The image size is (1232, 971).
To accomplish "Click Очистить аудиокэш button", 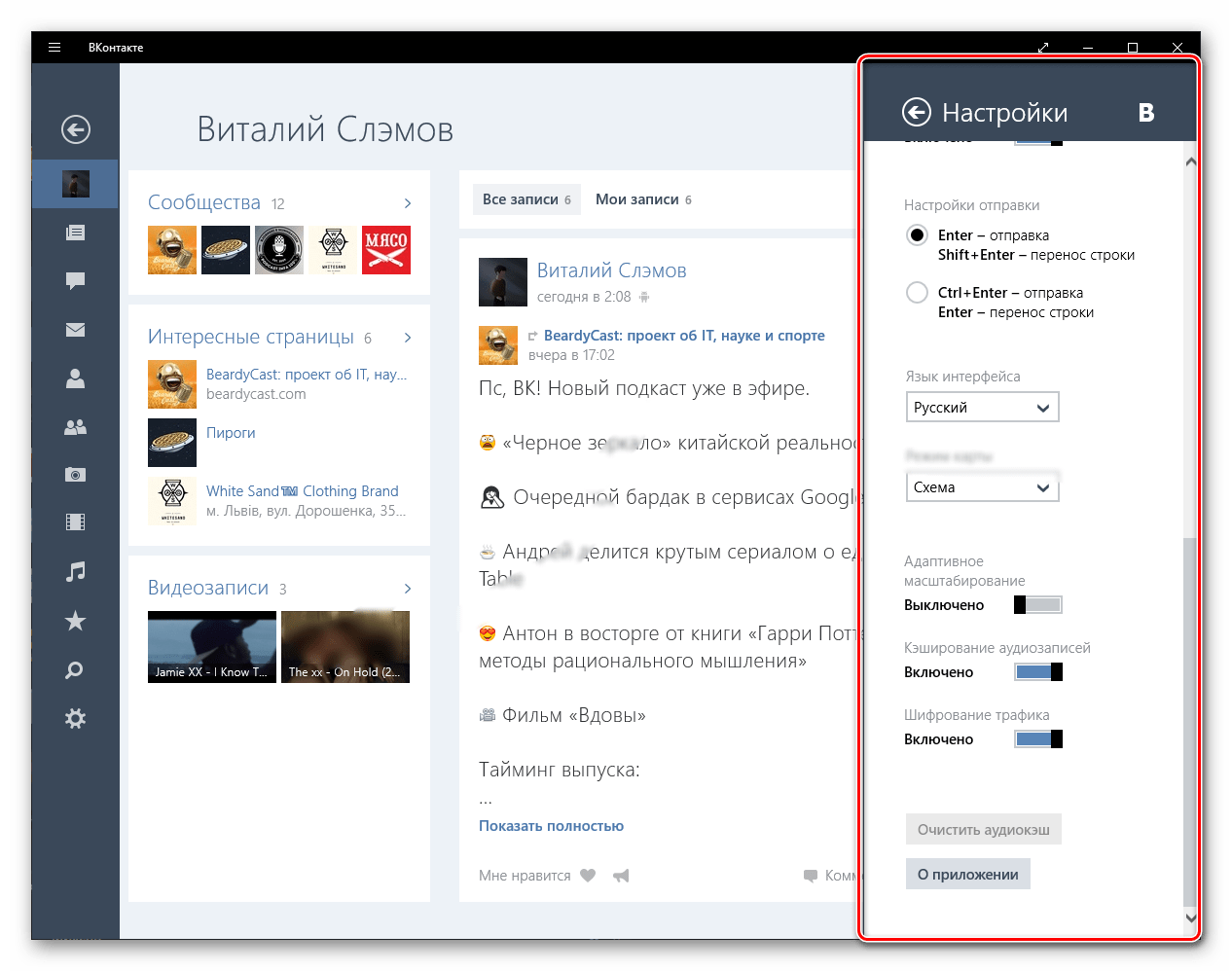I will pyautogui.click(x=983, y=830).
